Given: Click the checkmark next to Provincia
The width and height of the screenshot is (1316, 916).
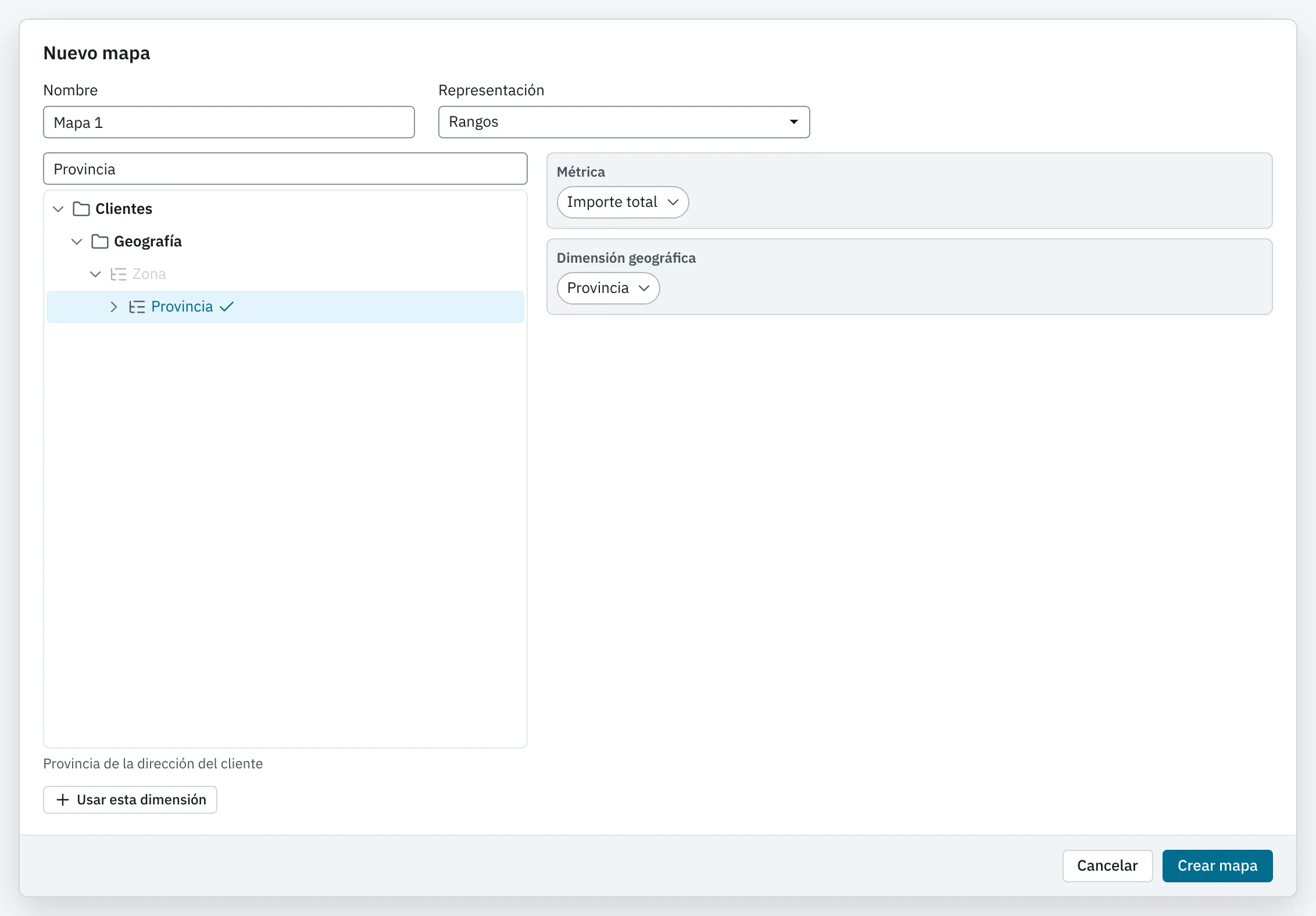Looking at the screenshot, I should click(x=227, y=306).
